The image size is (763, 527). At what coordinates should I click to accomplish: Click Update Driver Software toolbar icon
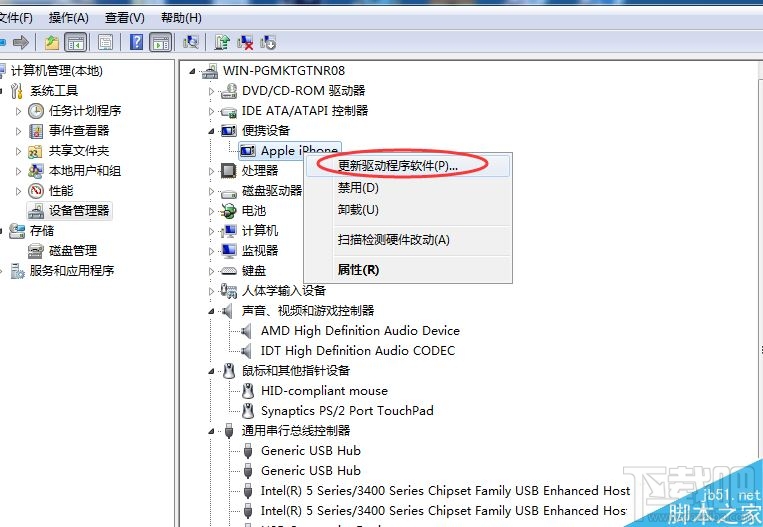pos(222,43)
